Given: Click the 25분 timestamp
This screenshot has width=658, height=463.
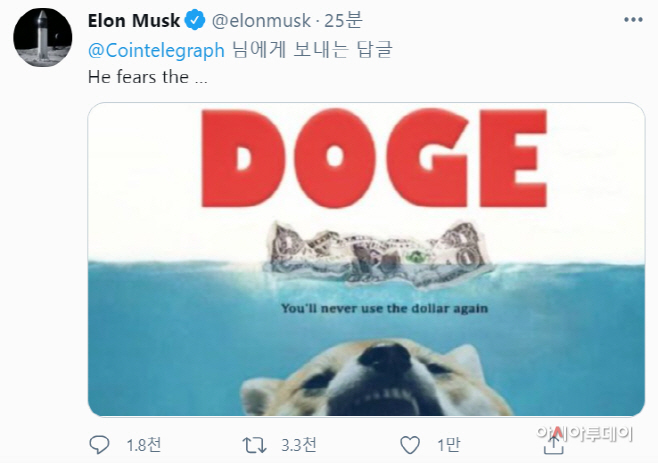Looking at the screenshot, I should pyautogui.click(x=336, y=21).
